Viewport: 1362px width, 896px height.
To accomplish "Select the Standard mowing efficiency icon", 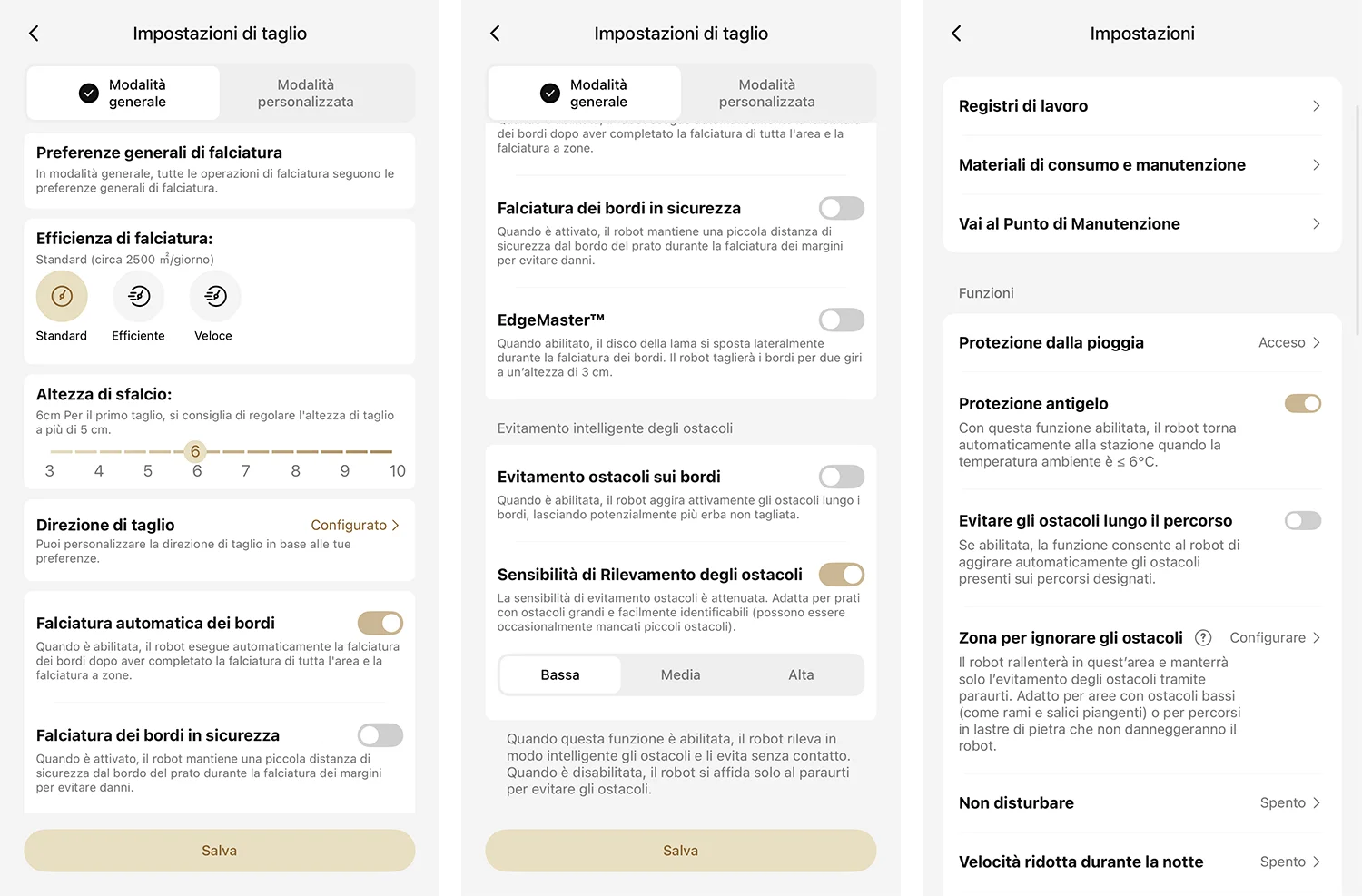I will [x=62, y=296].
